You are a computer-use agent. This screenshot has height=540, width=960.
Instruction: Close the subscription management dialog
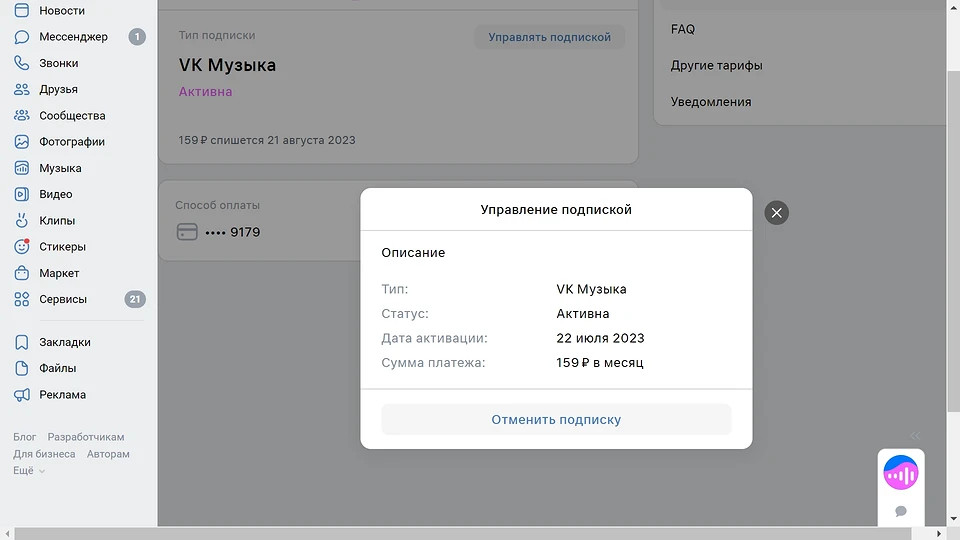click(x=776, y=212)
